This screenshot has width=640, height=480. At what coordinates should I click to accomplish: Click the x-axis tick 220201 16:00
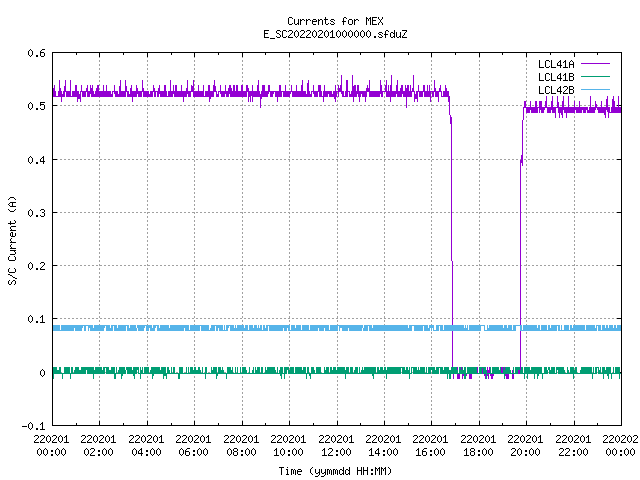431,446
